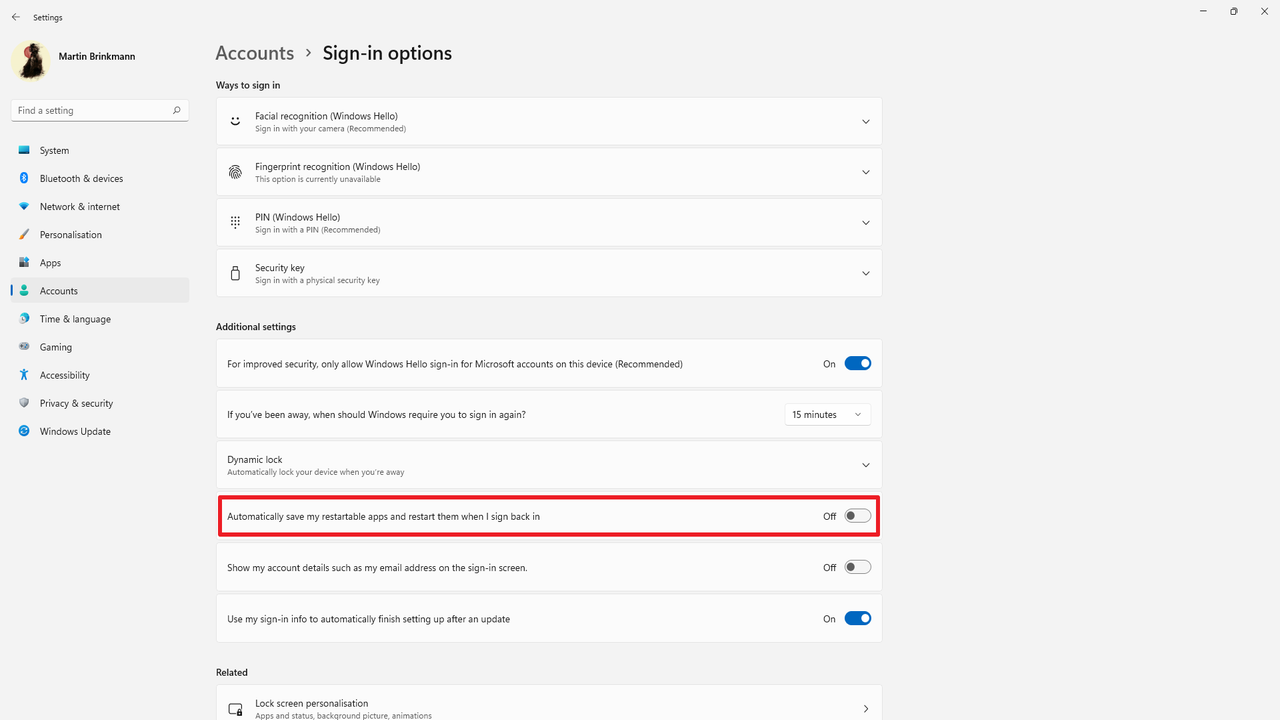The image size is (1280, 720).
Task: Click the back arrow button
Action: pyautogui.click(x=15, y=17)
